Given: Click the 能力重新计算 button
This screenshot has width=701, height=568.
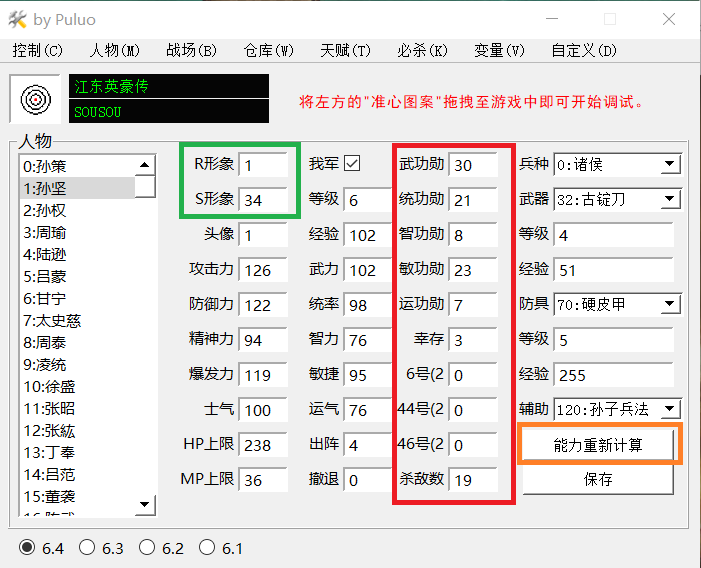Looking at the screenshot, I should 598,445.
